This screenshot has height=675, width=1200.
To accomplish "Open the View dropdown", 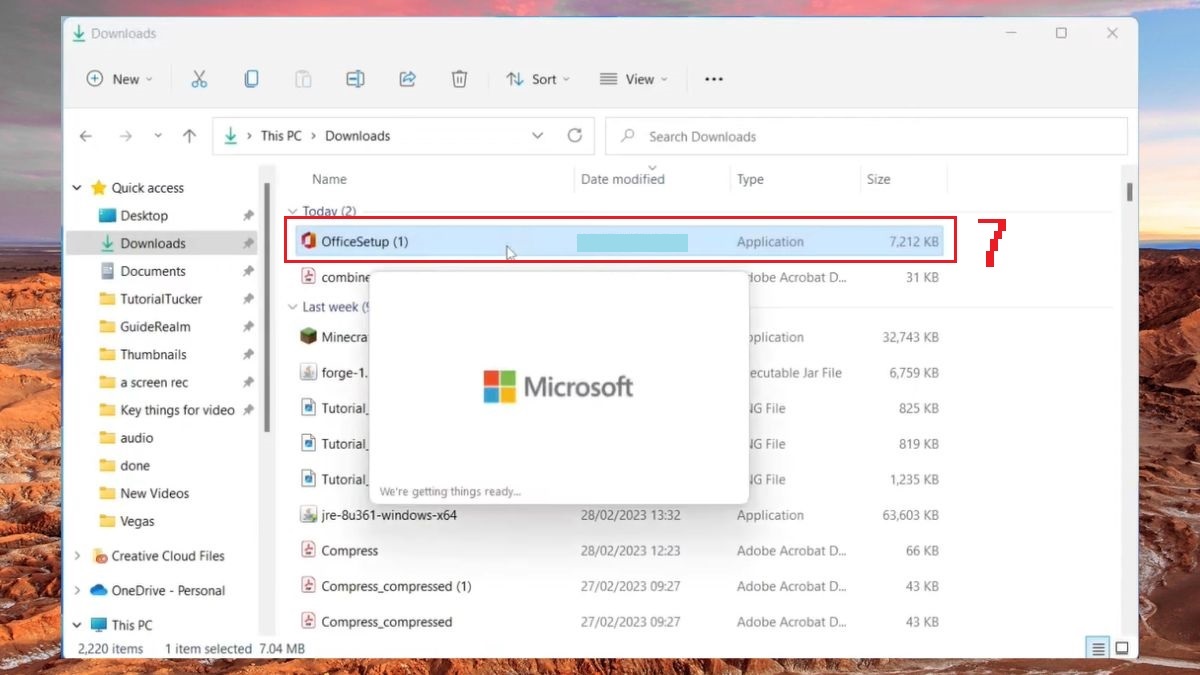I will point(633,79).
